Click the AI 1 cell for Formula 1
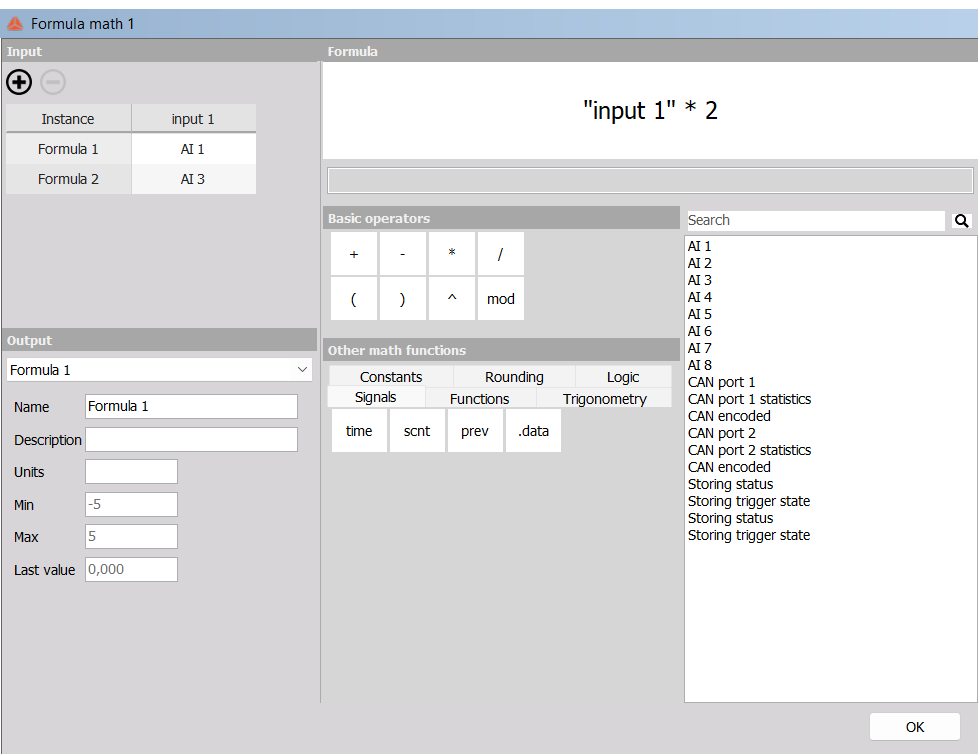The width and height of the screenshot is (978, 754). [x=193, y=149]
